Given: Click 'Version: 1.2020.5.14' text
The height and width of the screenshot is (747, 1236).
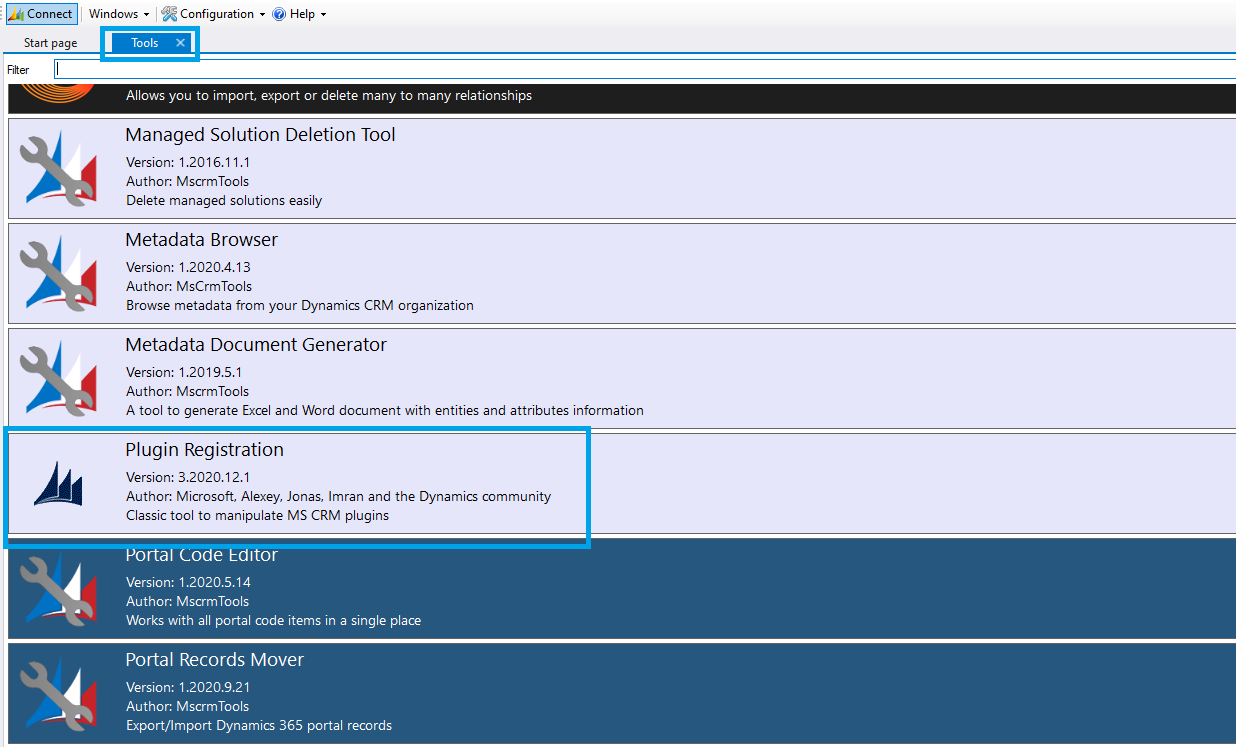Looking at the screenshot, I should pos(188,582).
